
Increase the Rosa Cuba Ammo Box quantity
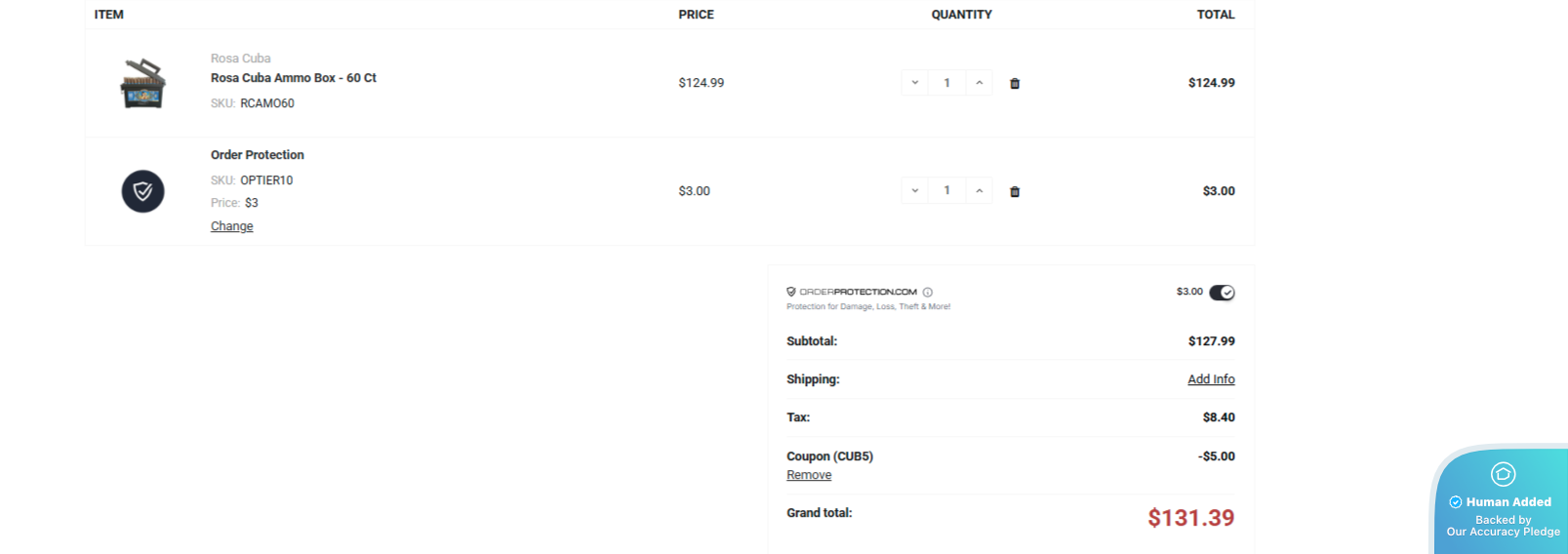tap(979, 83)
